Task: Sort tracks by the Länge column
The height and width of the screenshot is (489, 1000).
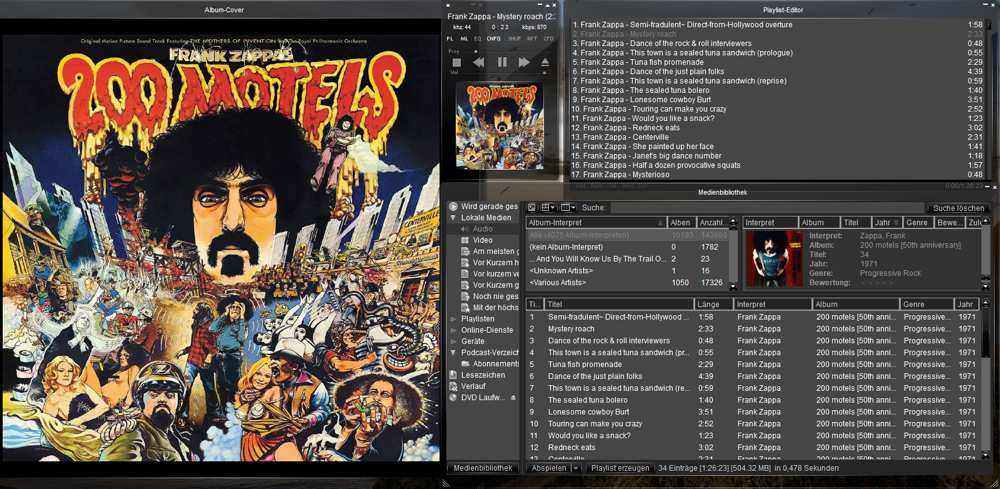Action: point(710,304)
